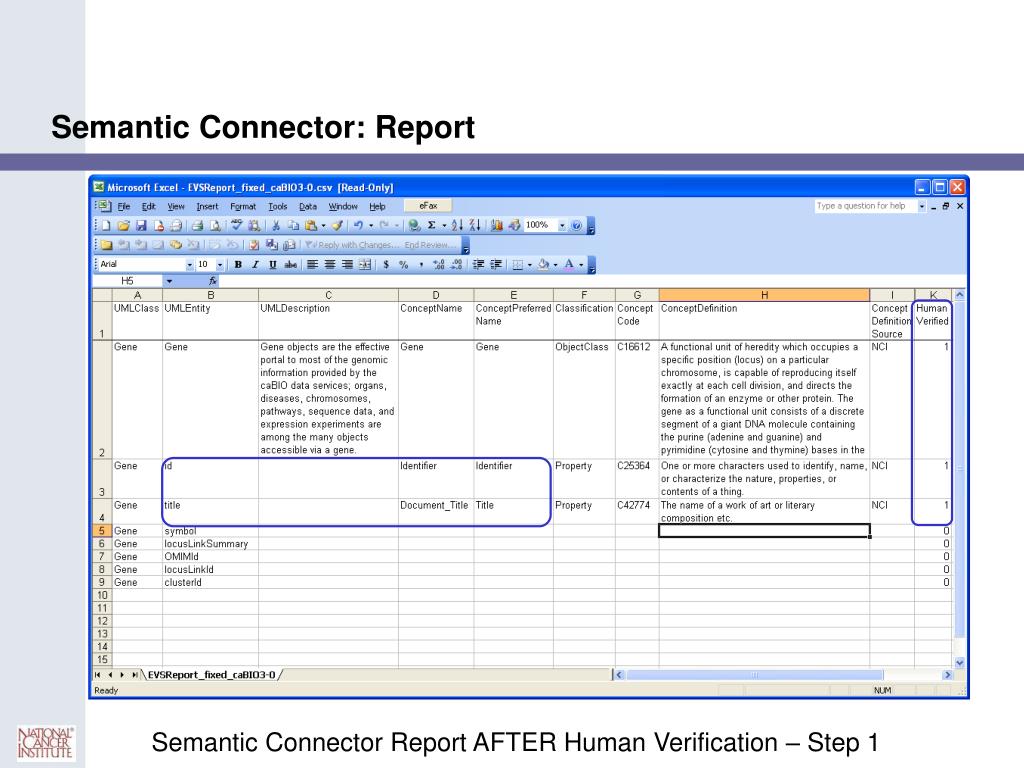Align text left in the cell

point(313,264)
